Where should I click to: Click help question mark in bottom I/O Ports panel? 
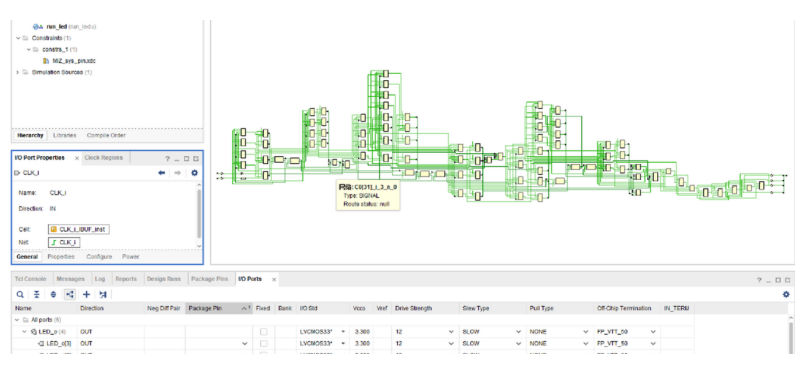[759, 280]
